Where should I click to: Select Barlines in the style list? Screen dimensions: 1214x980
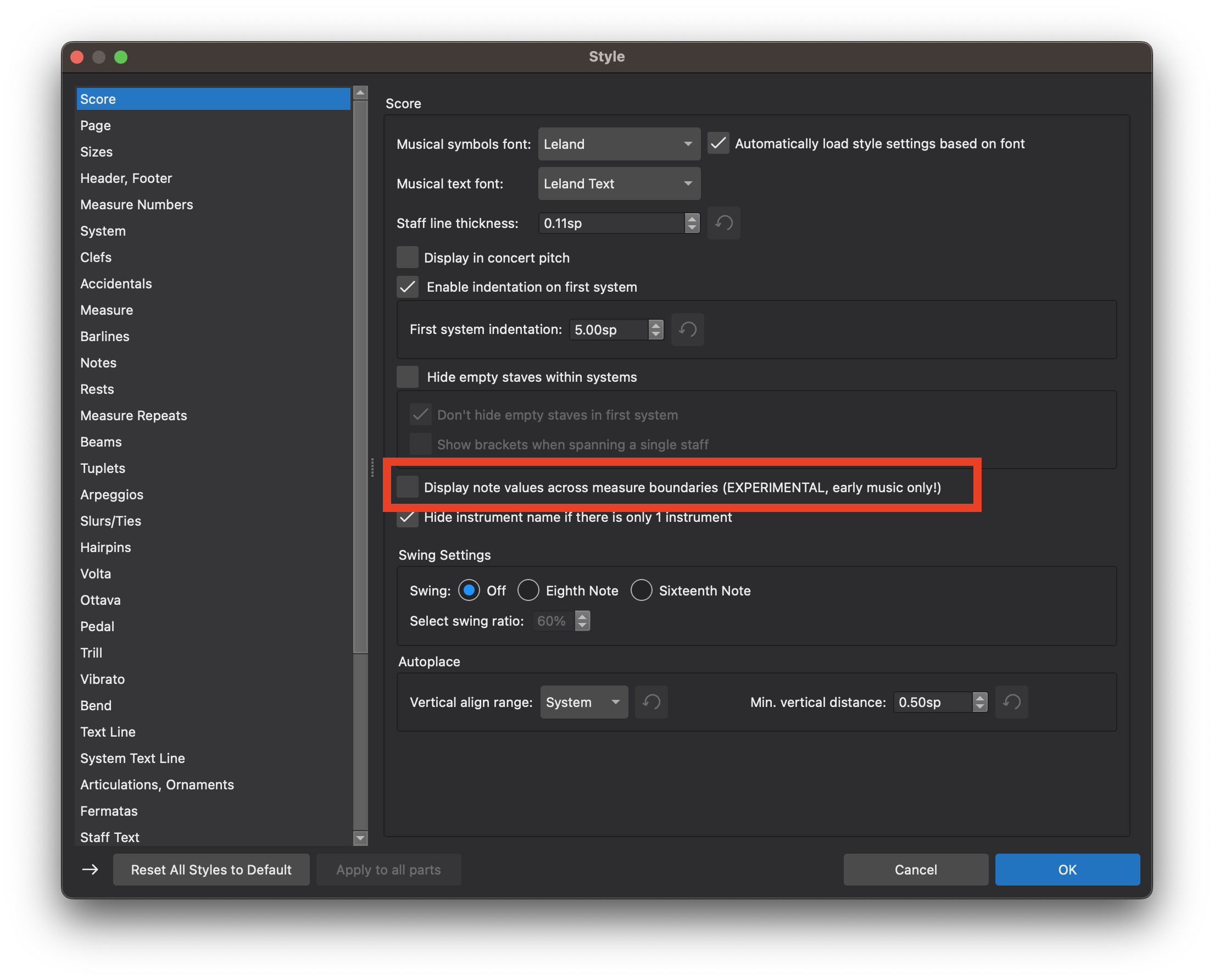coord(105,336)
